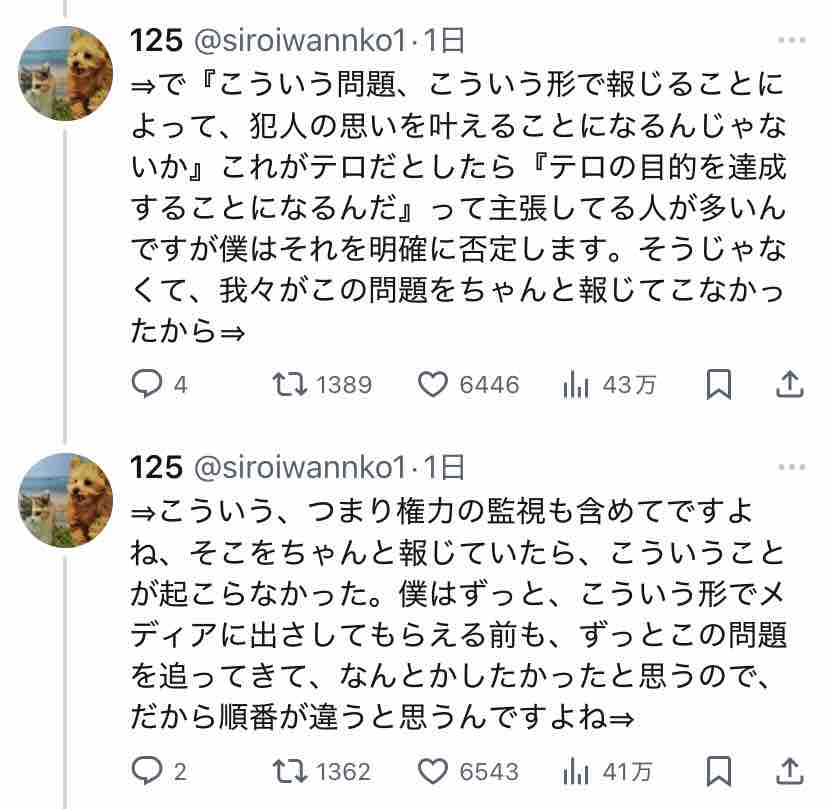The image size is (828, 809).
Task: Bookmark the second tweet
Action: pos(719,771)
